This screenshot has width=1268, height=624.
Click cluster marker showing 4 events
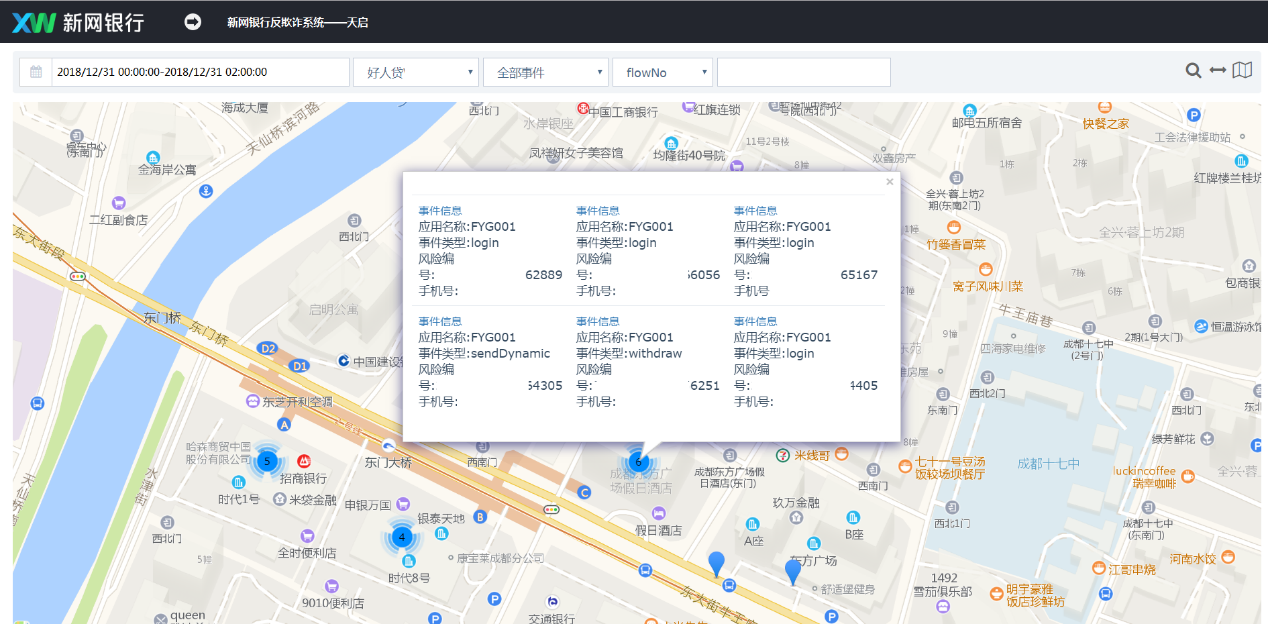pos(402,537)
